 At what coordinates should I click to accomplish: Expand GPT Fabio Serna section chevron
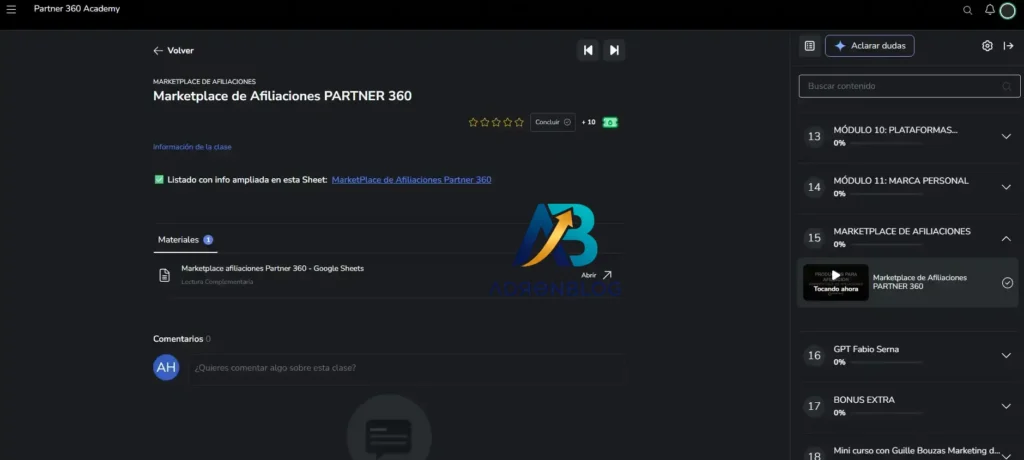point(1006,355)
